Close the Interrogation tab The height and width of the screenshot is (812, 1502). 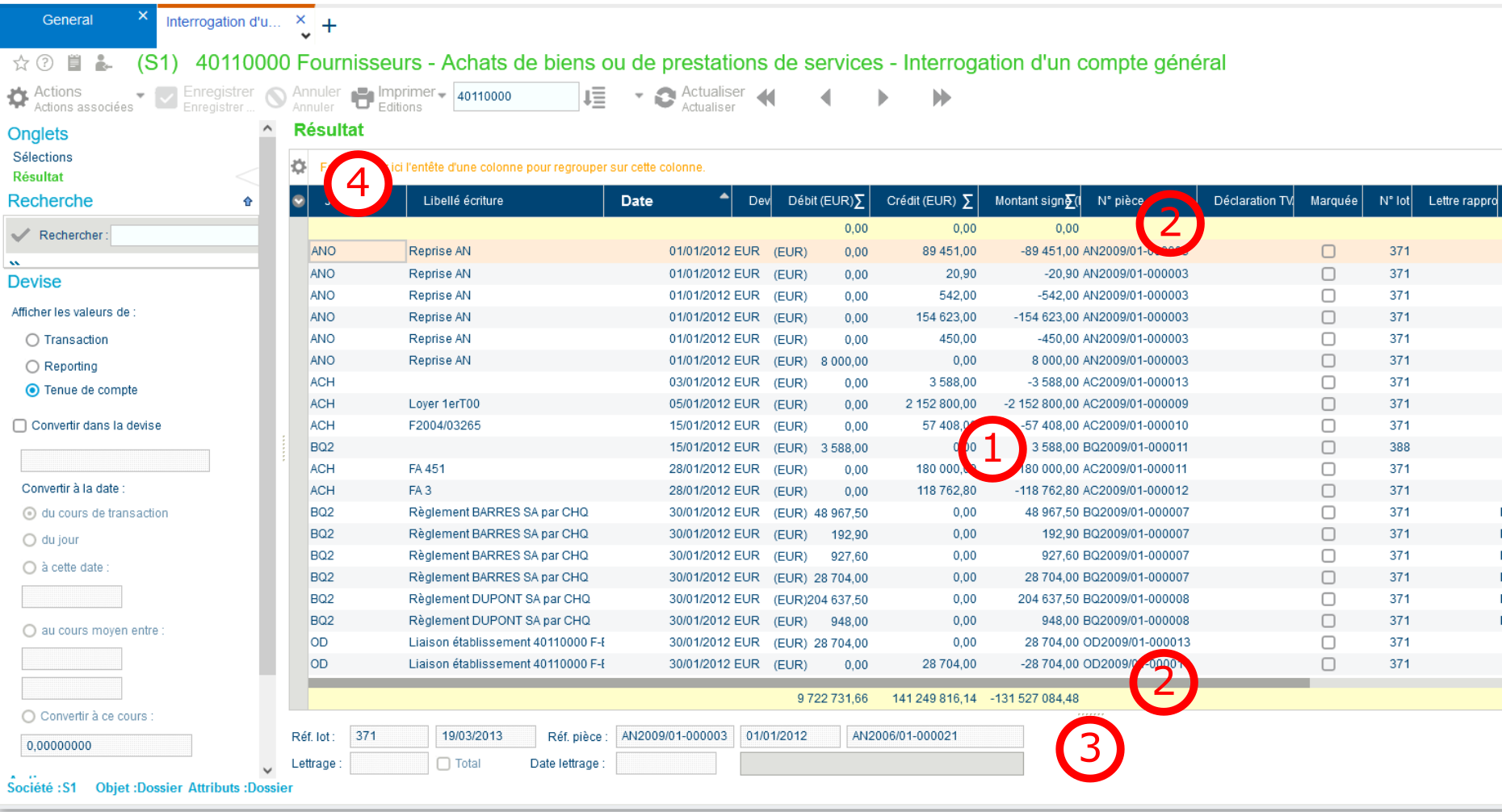coord(300,19)
